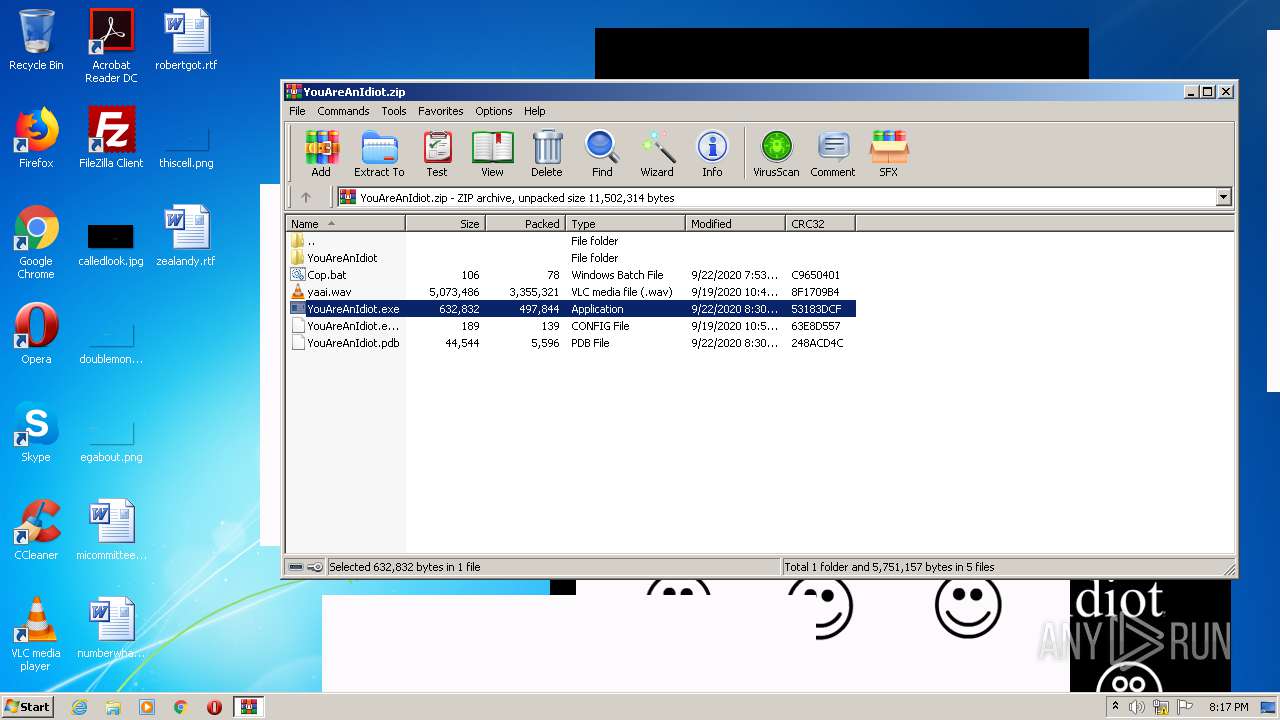Open the Favorites menu

click(440, 111)
